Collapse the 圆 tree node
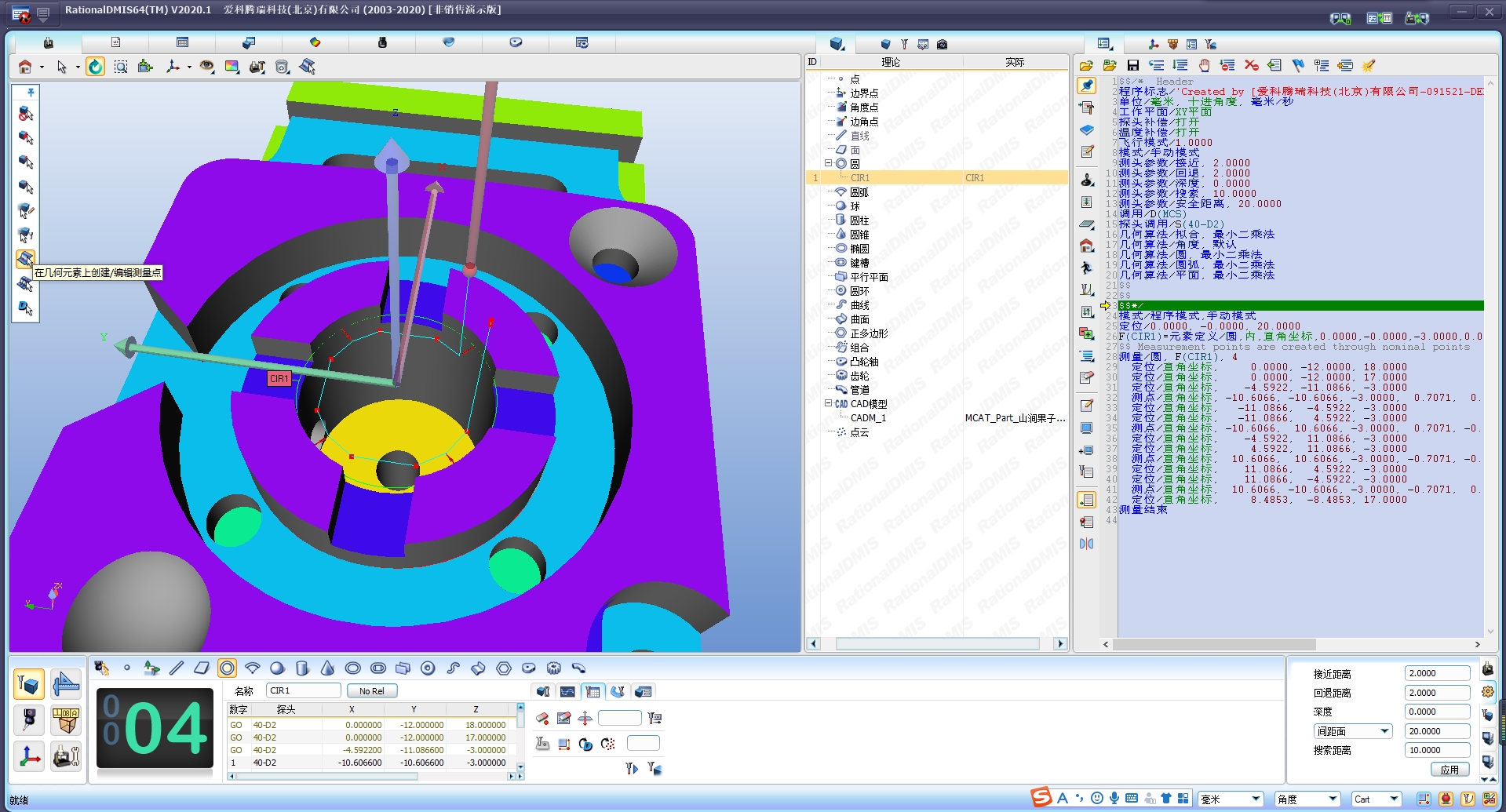This screenshot has height=812, width=1506. (x=828, y=163)
